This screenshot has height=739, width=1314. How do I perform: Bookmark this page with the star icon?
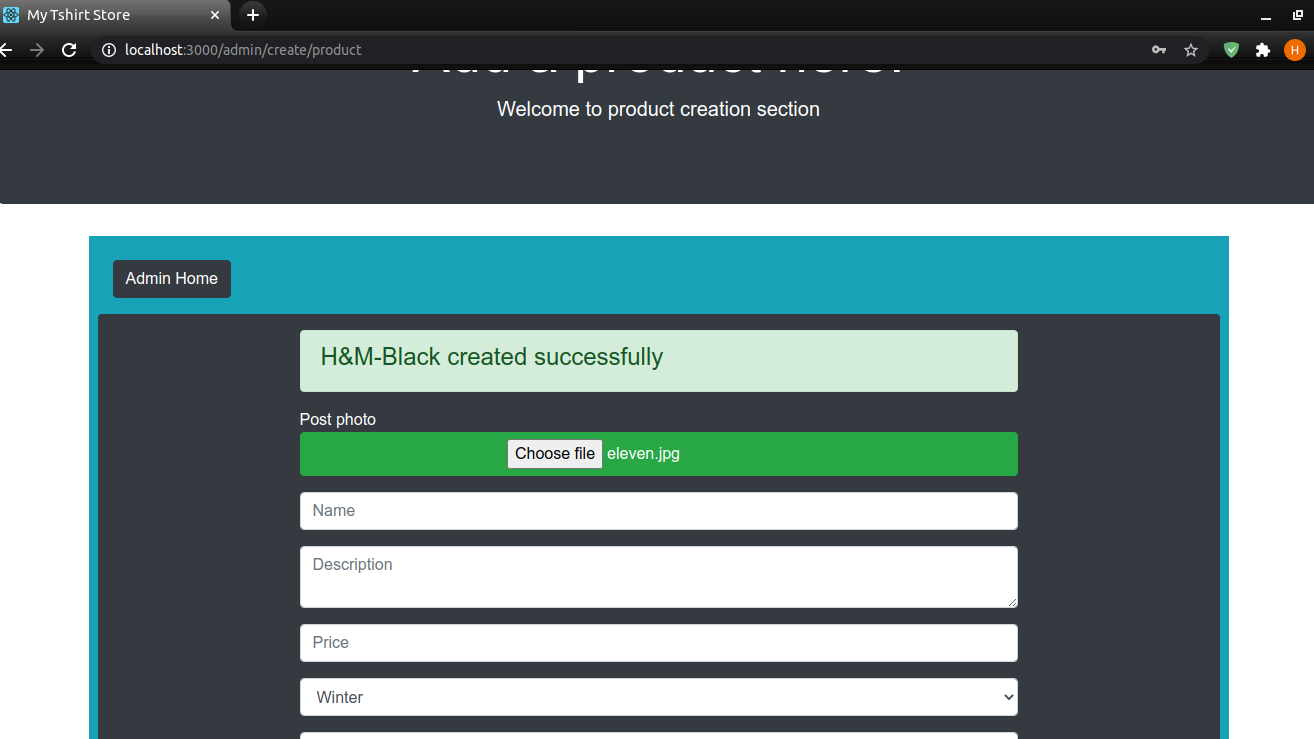[x=1191, y=50]
